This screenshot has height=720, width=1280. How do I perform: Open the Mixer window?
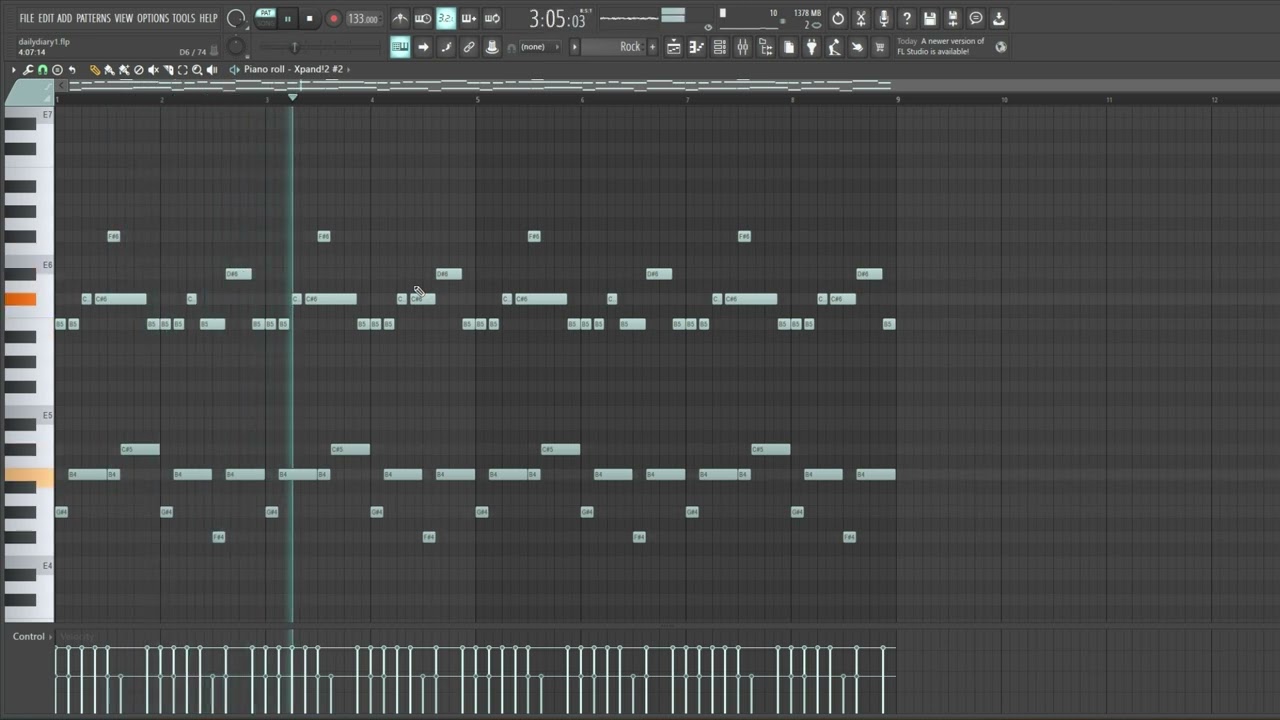(742, 47)
